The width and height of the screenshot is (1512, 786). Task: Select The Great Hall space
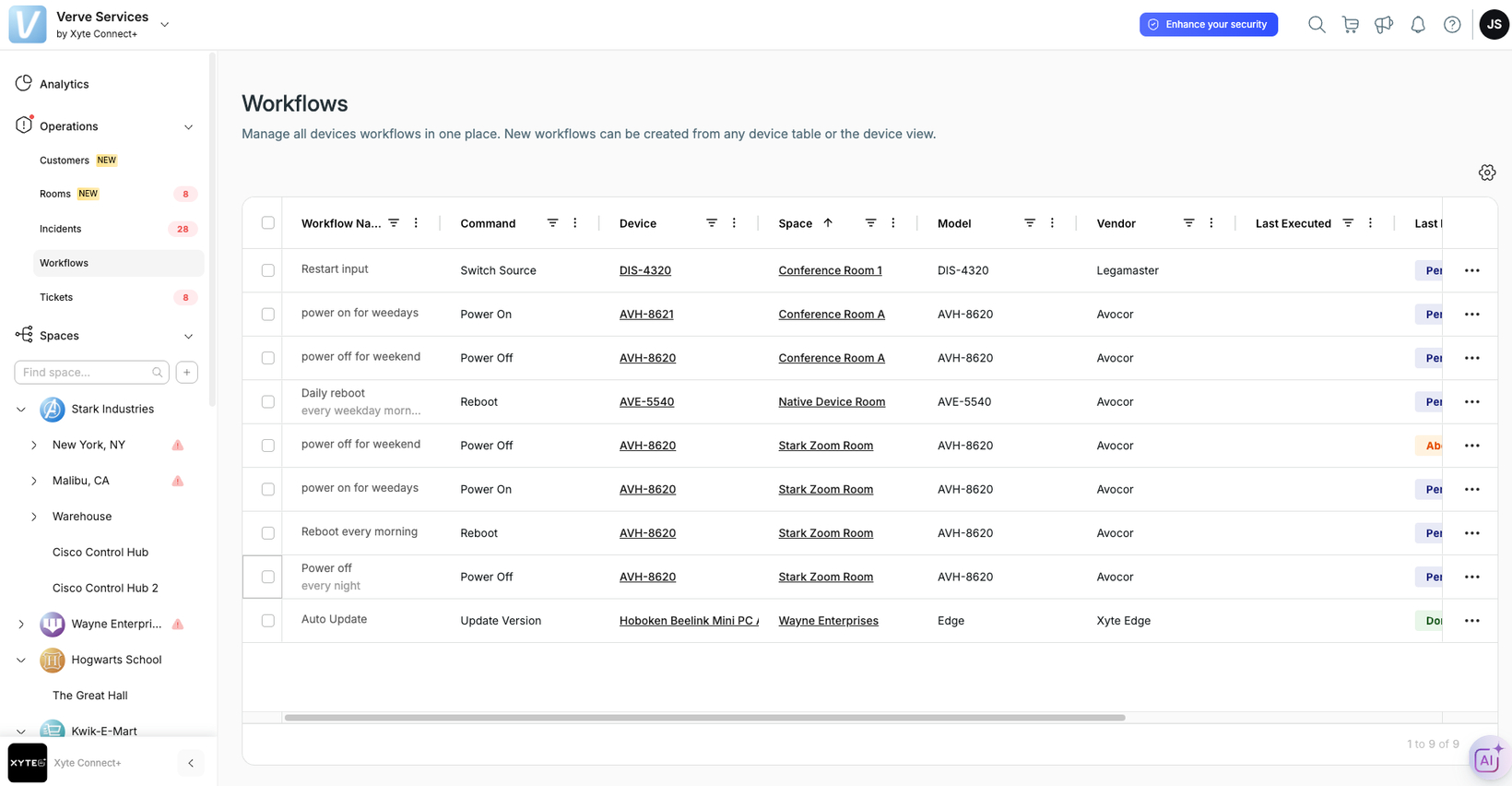[90, 696]
